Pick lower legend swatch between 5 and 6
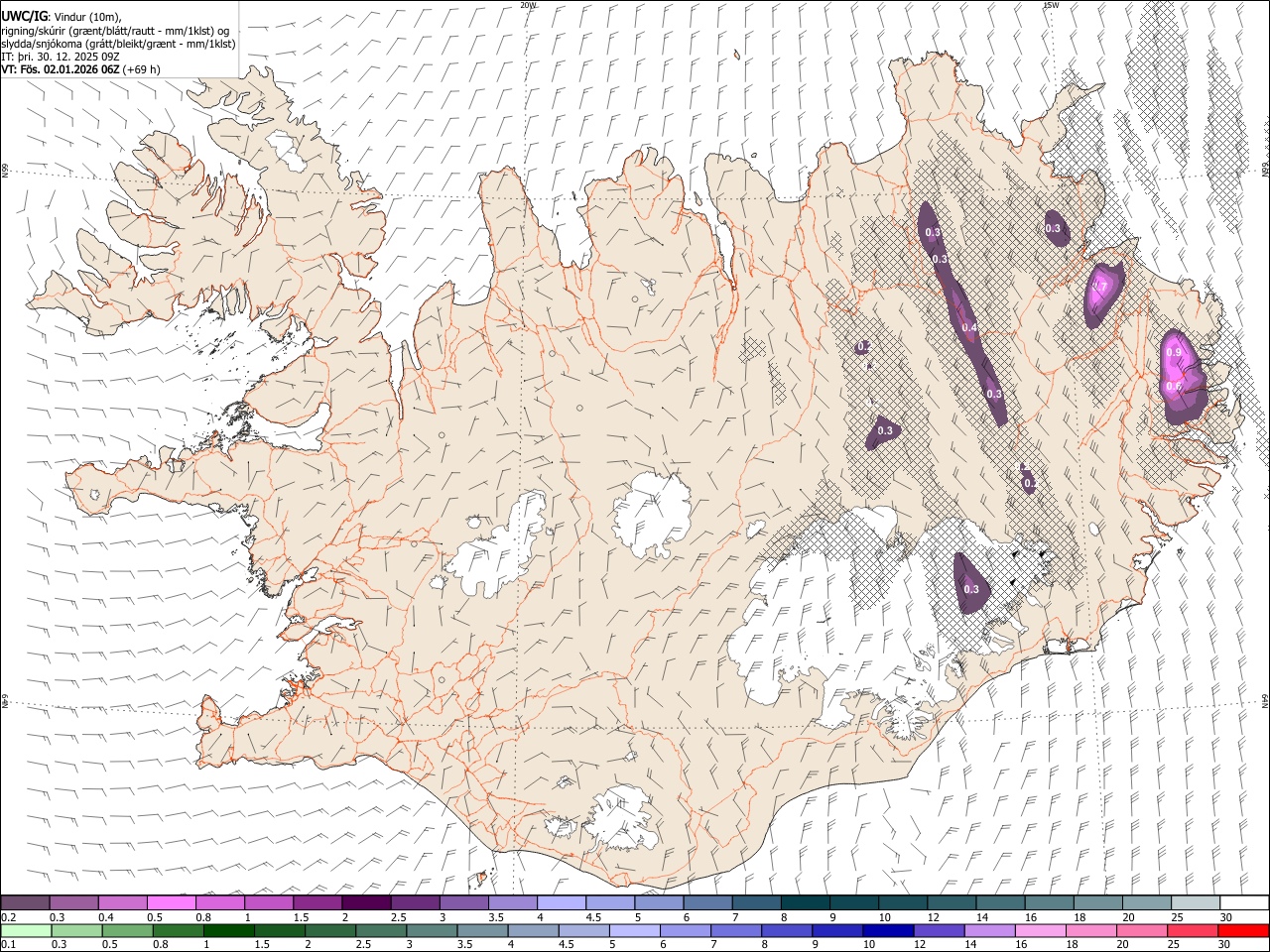Screen dimensions: 1270x952 point(634,930)
